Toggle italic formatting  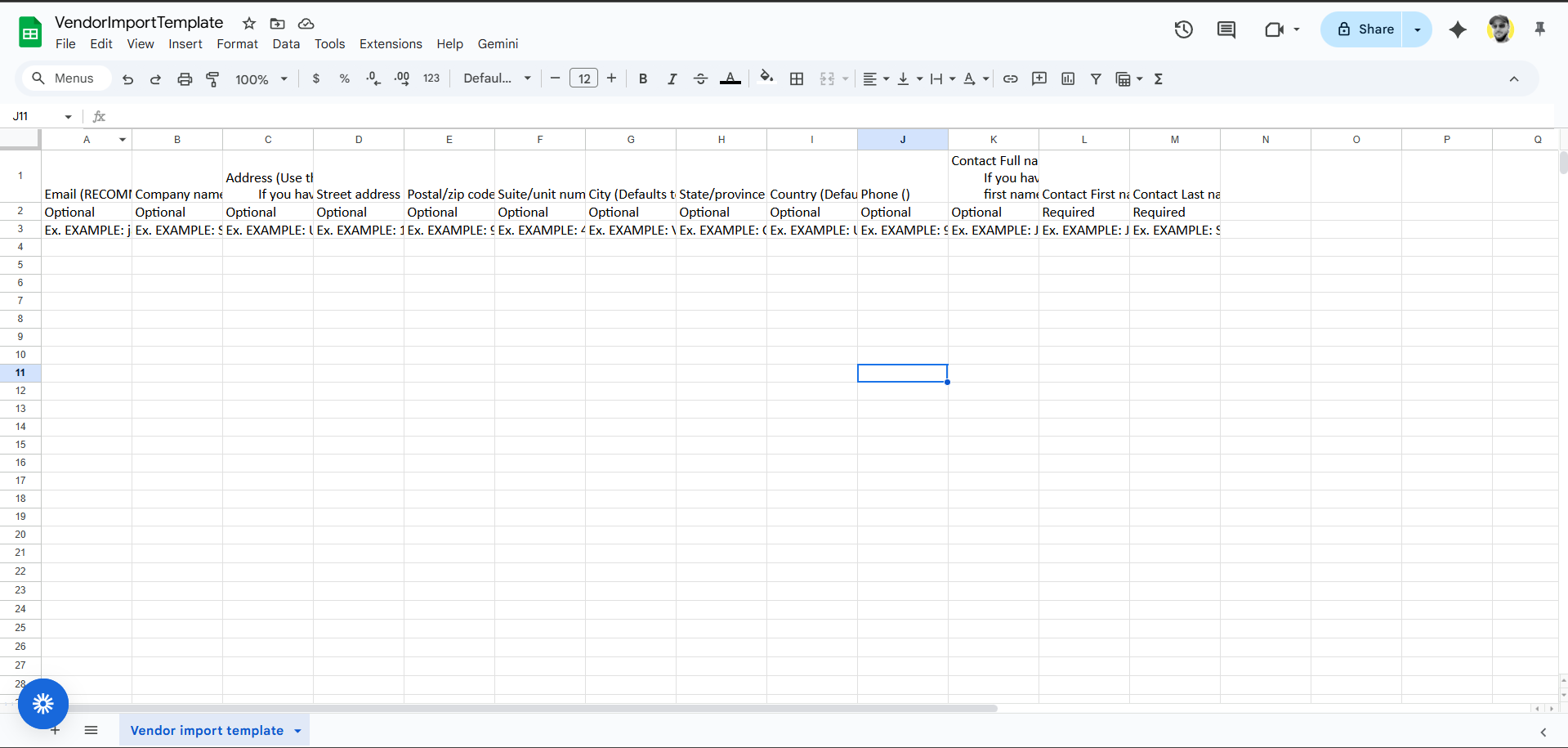pyautogui.click(x=672, y=79)
